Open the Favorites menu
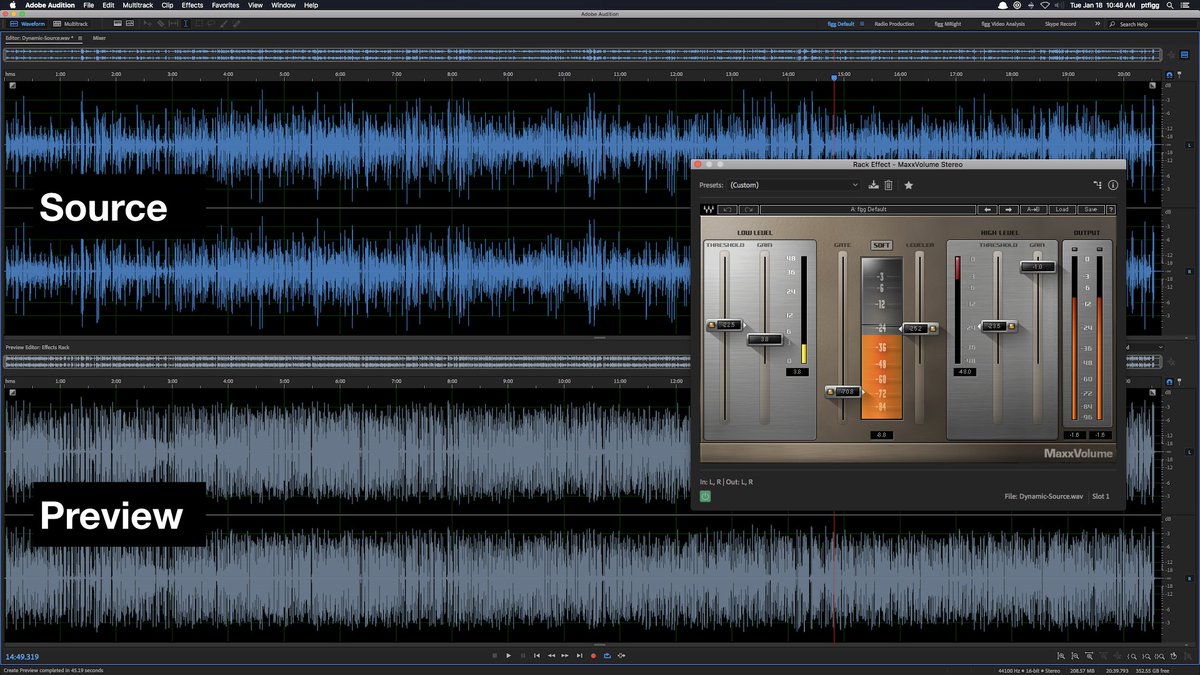This screenshot has width=1200, height=675. coord(225,5)
